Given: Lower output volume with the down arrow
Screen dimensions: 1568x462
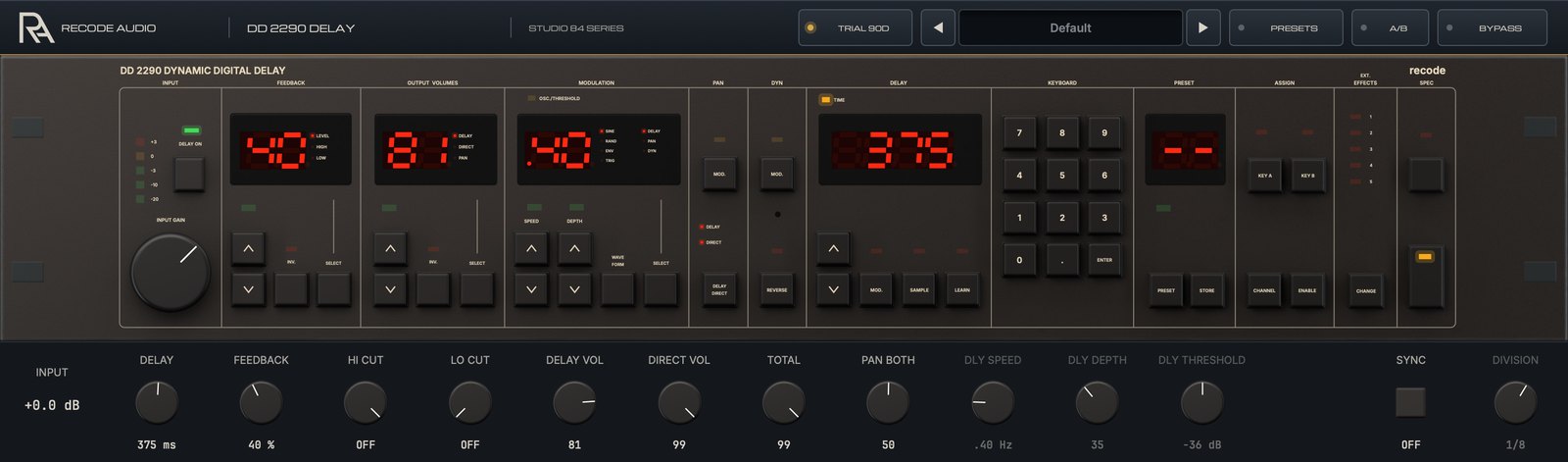Looking at the screenshot, I should point(390,290).
